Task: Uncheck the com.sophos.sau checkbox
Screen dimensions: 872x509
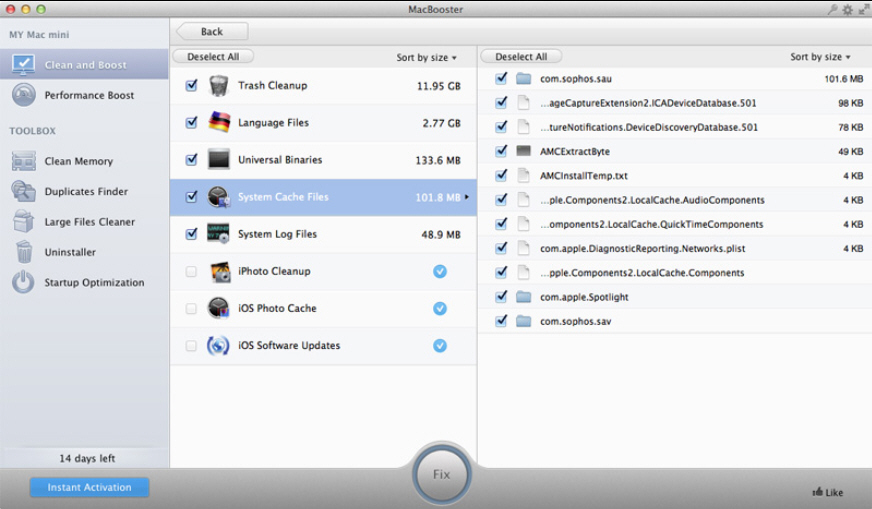Action: 501,78
